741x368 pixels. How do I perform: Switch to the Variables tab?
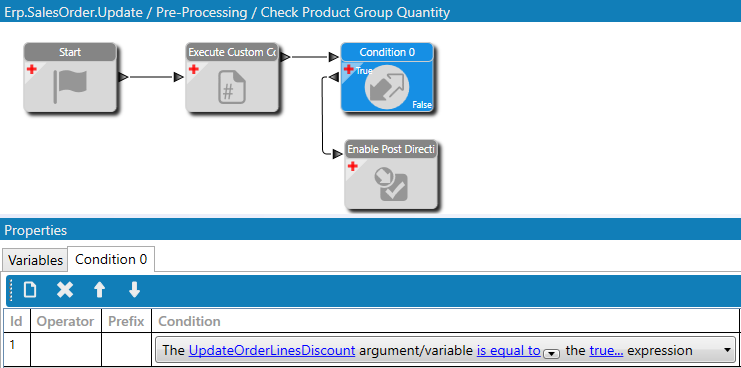pos(35,260)
